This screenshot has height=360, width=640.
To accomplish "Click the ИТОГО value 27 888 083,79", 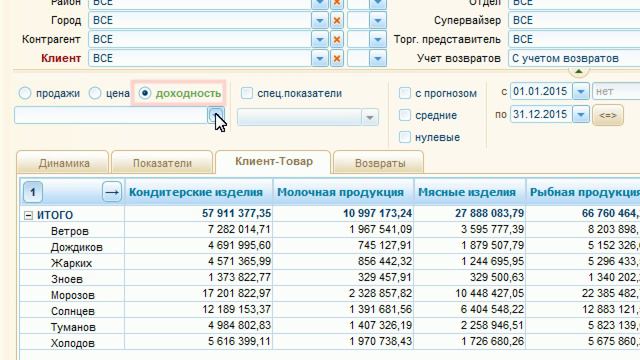I will coord(489,213).
